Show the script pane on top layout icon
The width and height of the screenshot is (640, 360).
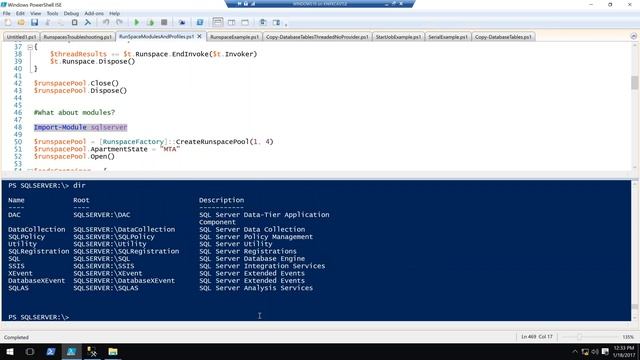[x=218, y=22]
